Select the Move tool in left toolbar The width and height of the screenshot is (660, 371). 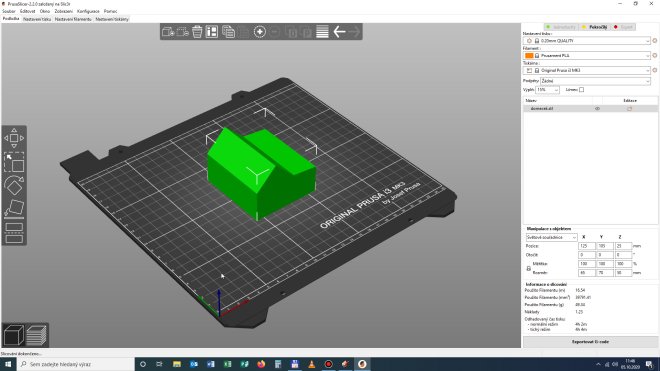tap(14, 138)
